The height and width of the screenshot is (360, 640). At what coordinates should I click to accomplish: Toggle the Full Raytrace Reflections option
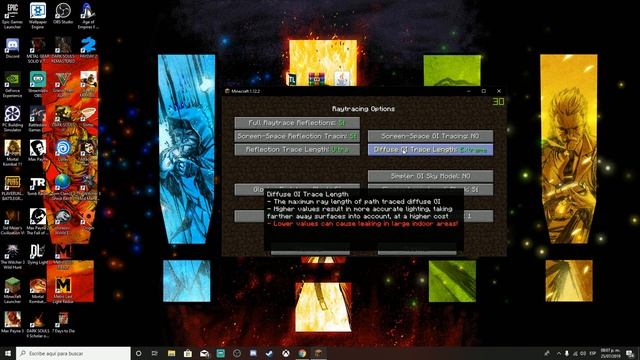tap(297, 123)
